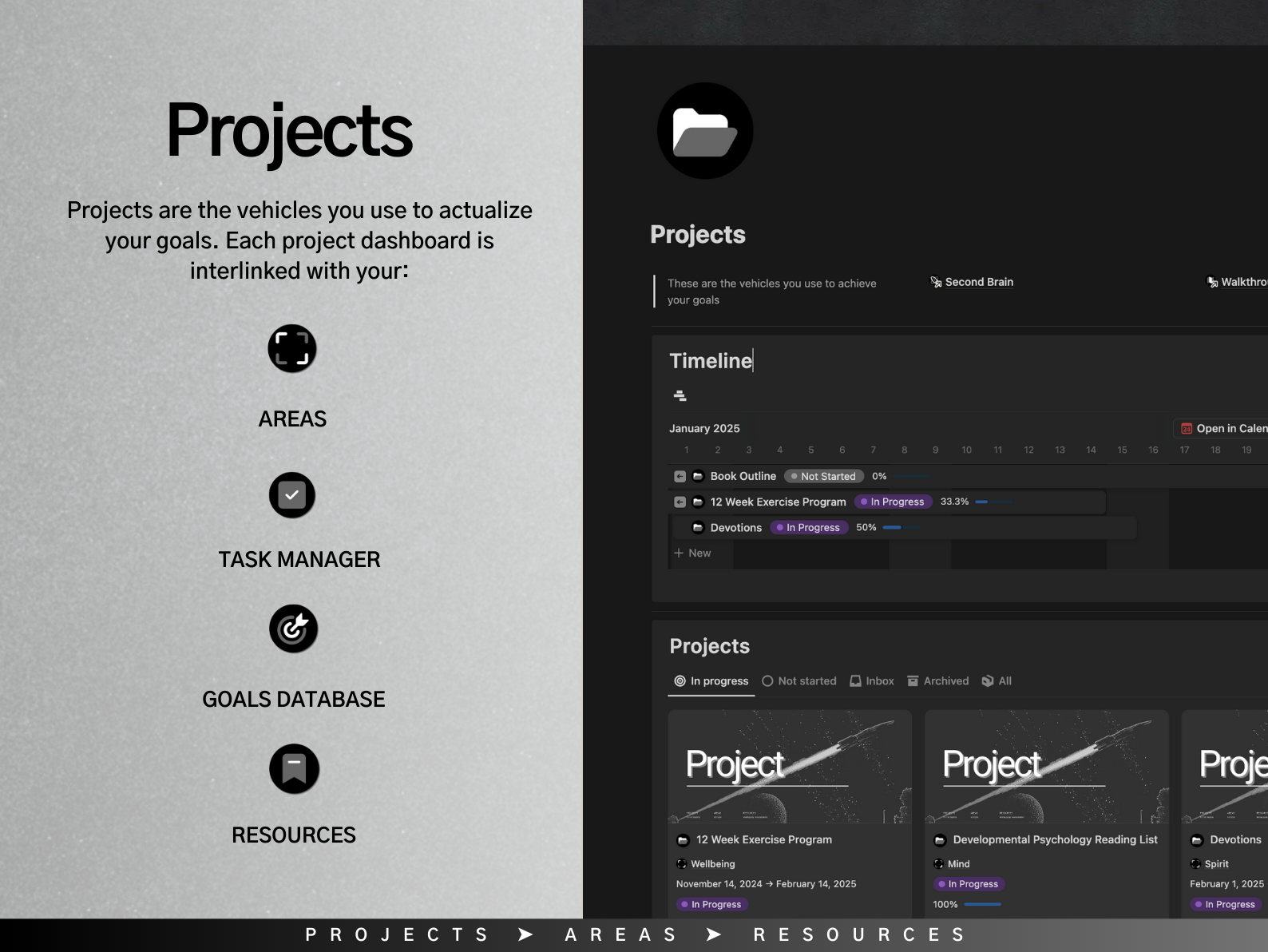This screenshot has width=1268, height=952.
Task: Click the calendar icon in Open in Calendar
Action: (1187, 429)
